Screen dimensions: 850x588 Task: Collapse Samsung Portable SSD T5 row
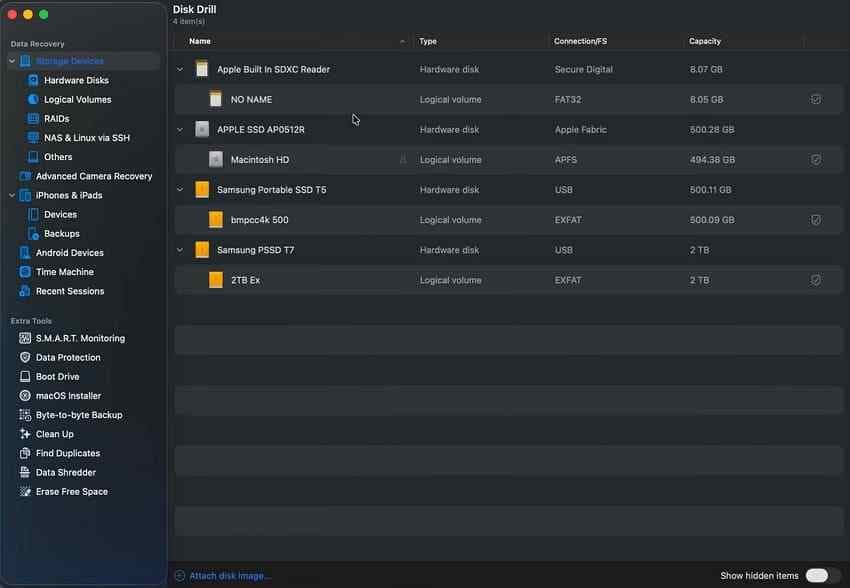point(180,190)
